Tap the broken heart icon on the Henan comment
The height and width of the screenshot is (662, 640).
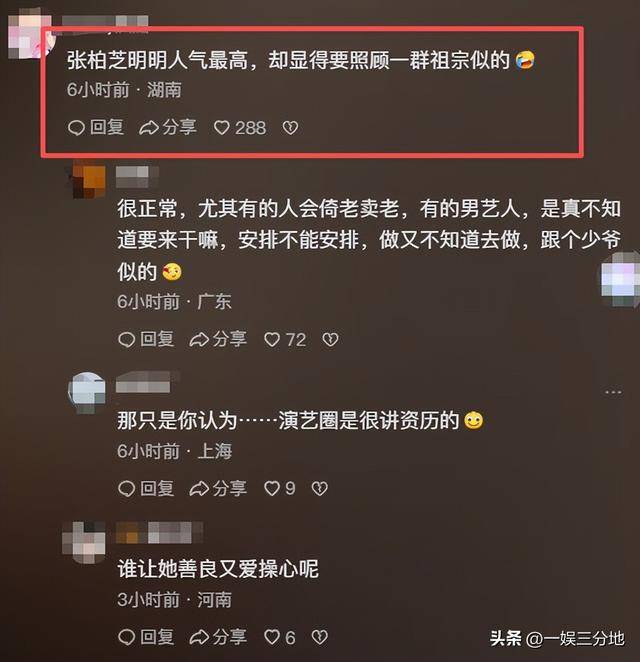coord(320,637)
